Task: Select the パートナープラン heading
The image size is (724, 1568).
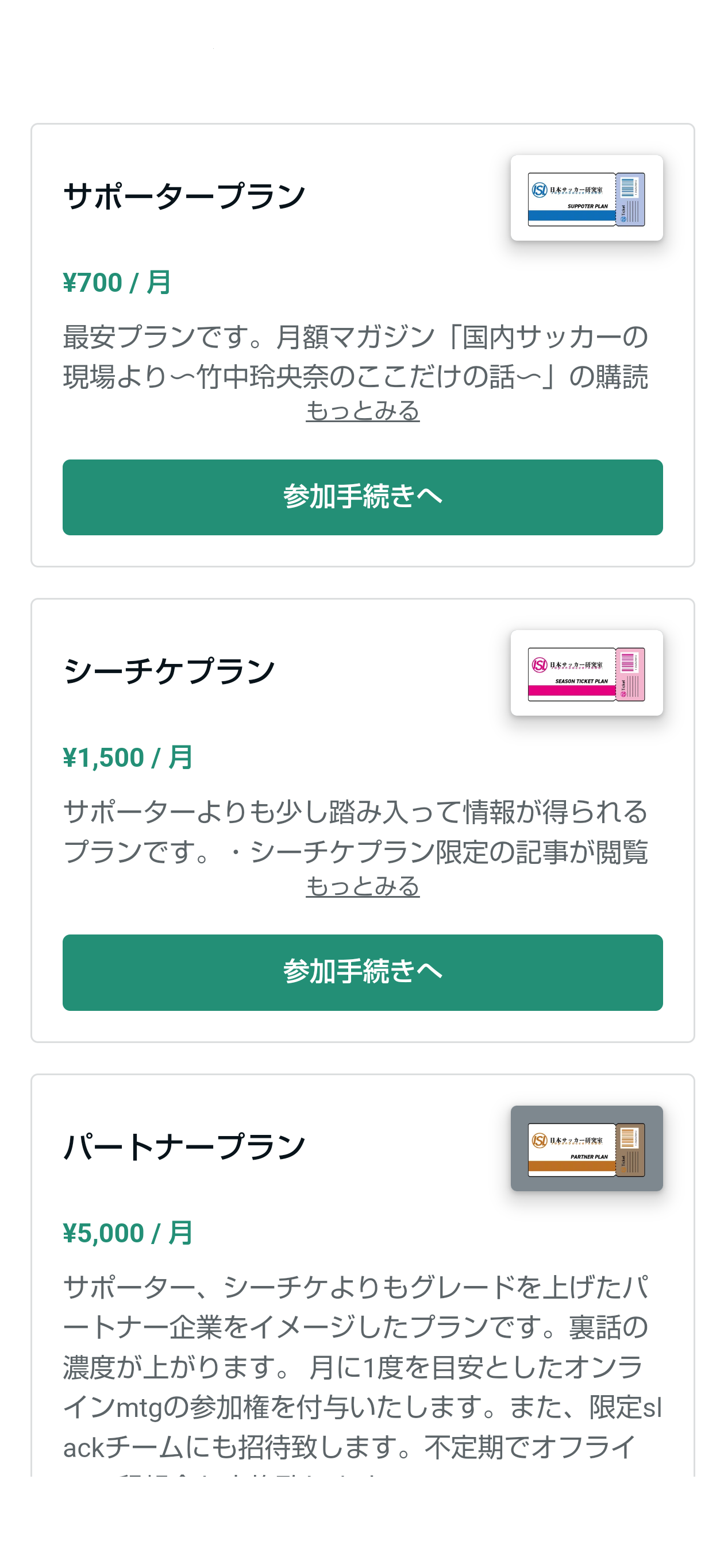Action: (184, 1147)
